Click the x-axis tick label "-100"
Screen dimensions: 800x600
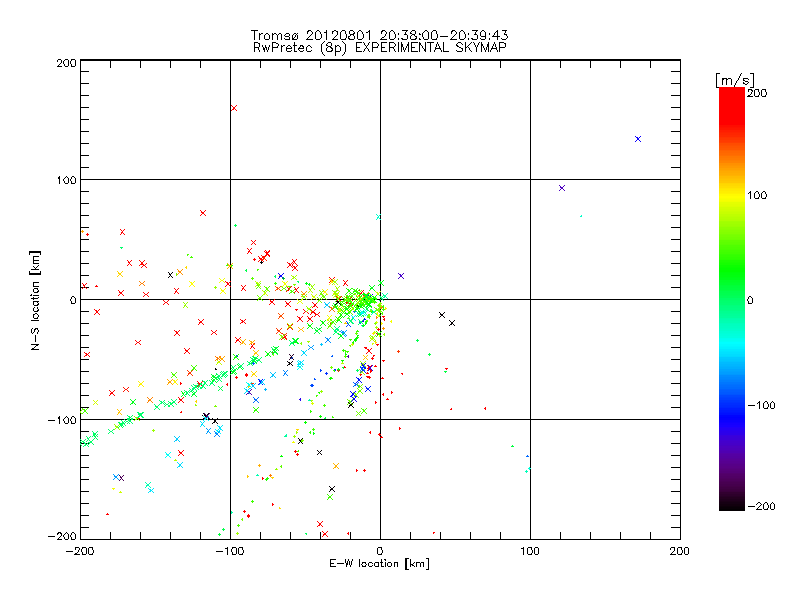click(x=230, y=551)
